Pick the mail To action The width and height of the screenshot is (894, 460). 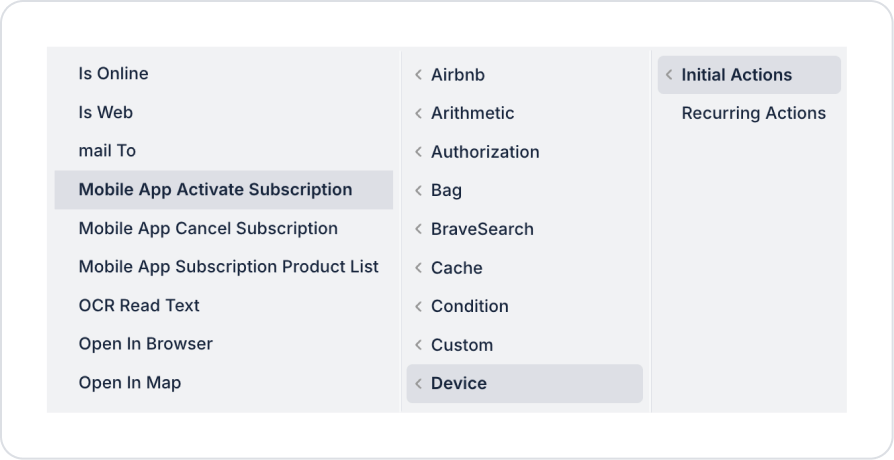point(107,151)
